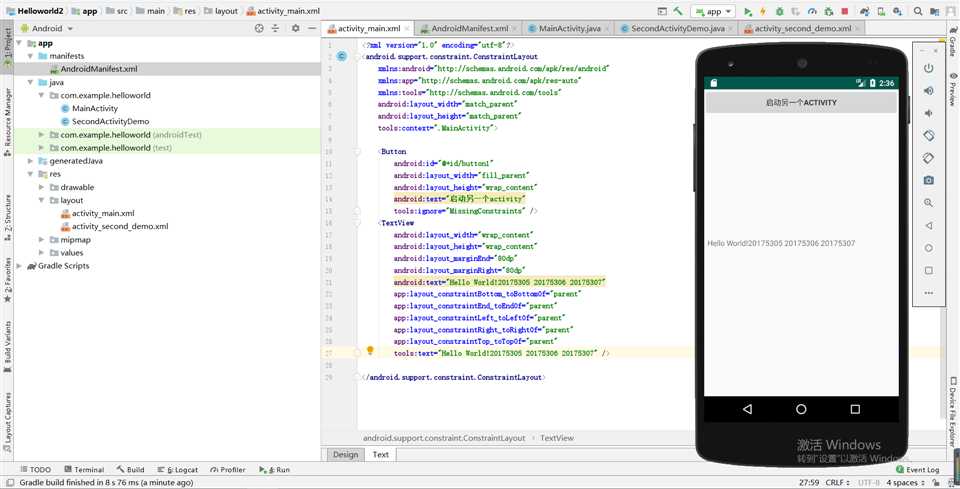Click emulator sidebar volume up icon
Screen dimensions: 960x489
[929, 91]
